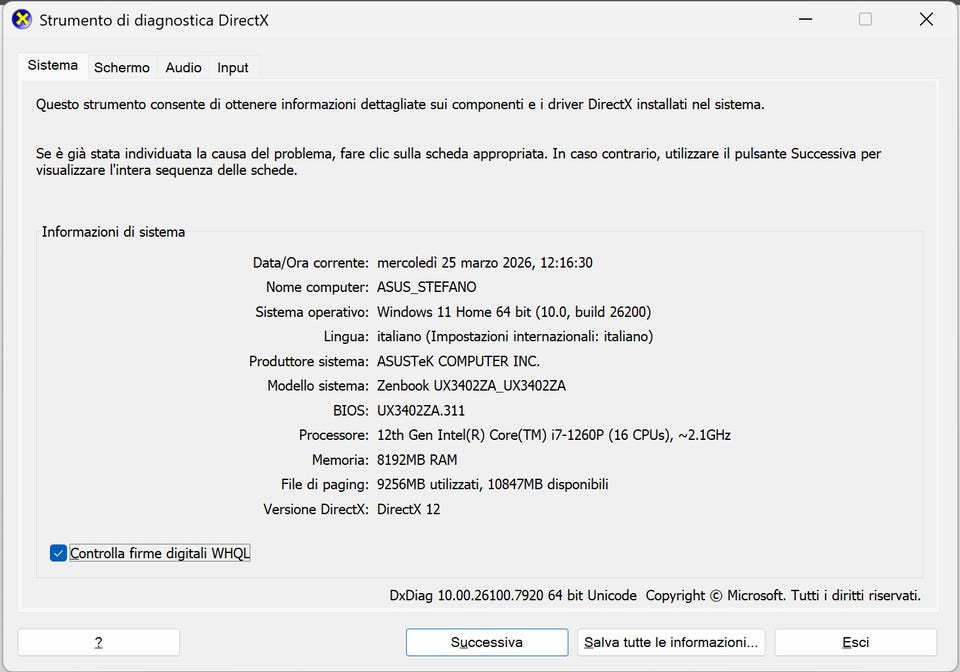Click the computer name value ASUS_STEFANO
Image resolution: width=960 pixels, height=672 pixels.
coord(426,287)
